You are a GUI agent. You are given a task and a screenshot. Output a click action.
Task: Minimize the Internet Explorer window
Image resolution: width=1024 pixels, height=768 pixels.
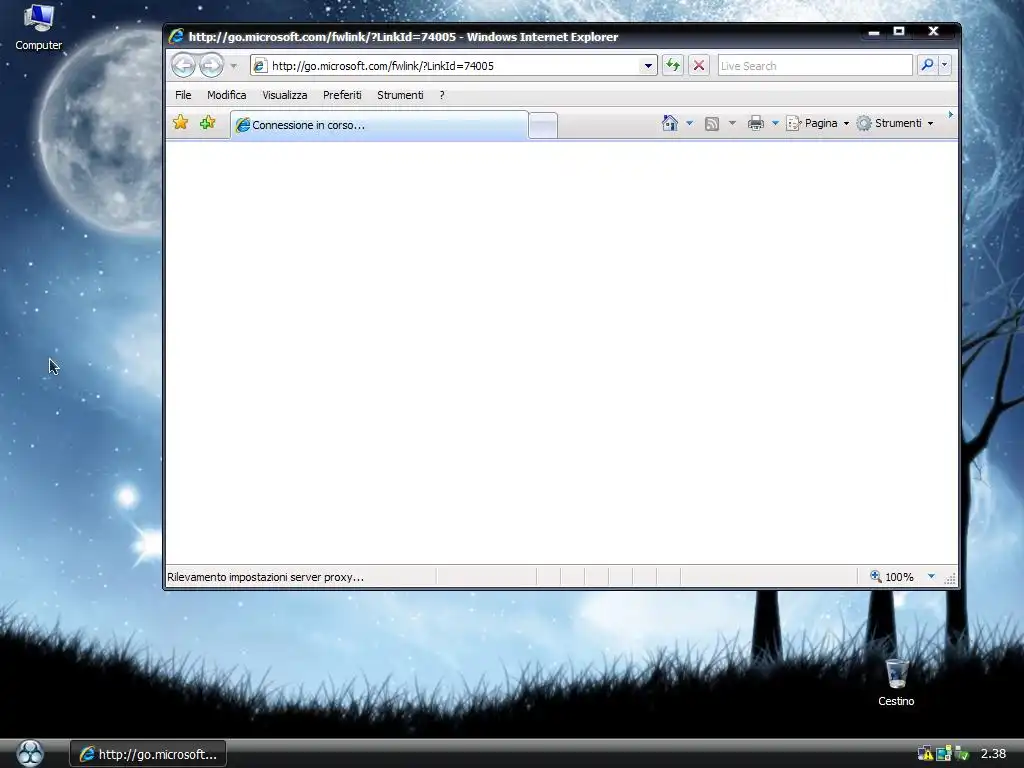(x=874, y=32)
